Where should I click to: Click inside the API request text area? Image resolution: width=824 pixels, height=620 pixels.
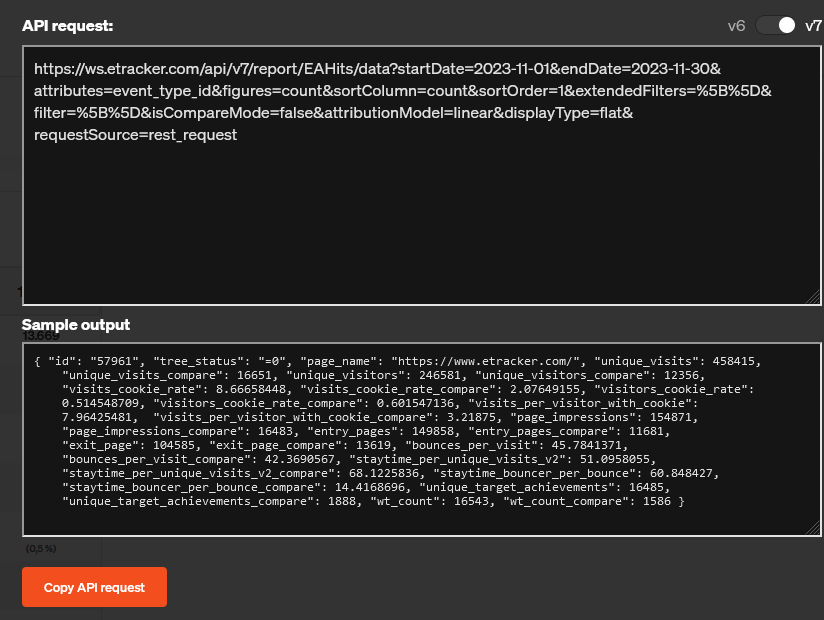[420, 220]
